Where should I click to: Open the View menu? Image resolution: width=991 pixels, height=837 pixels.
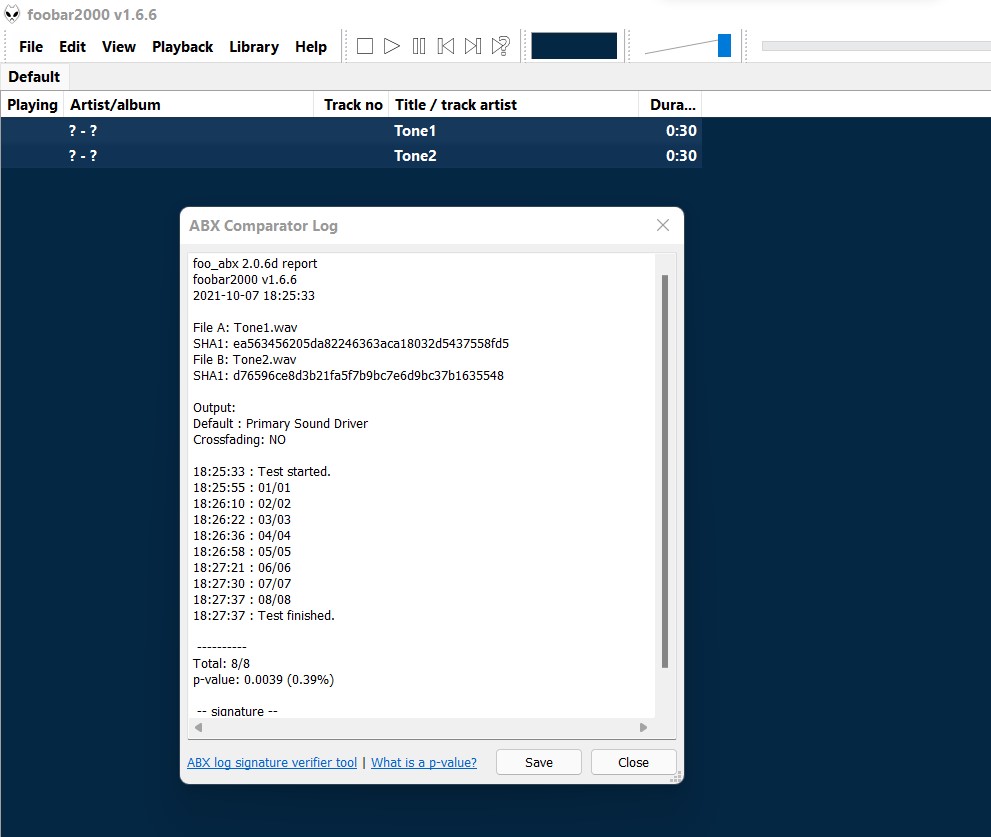[119, 47]
